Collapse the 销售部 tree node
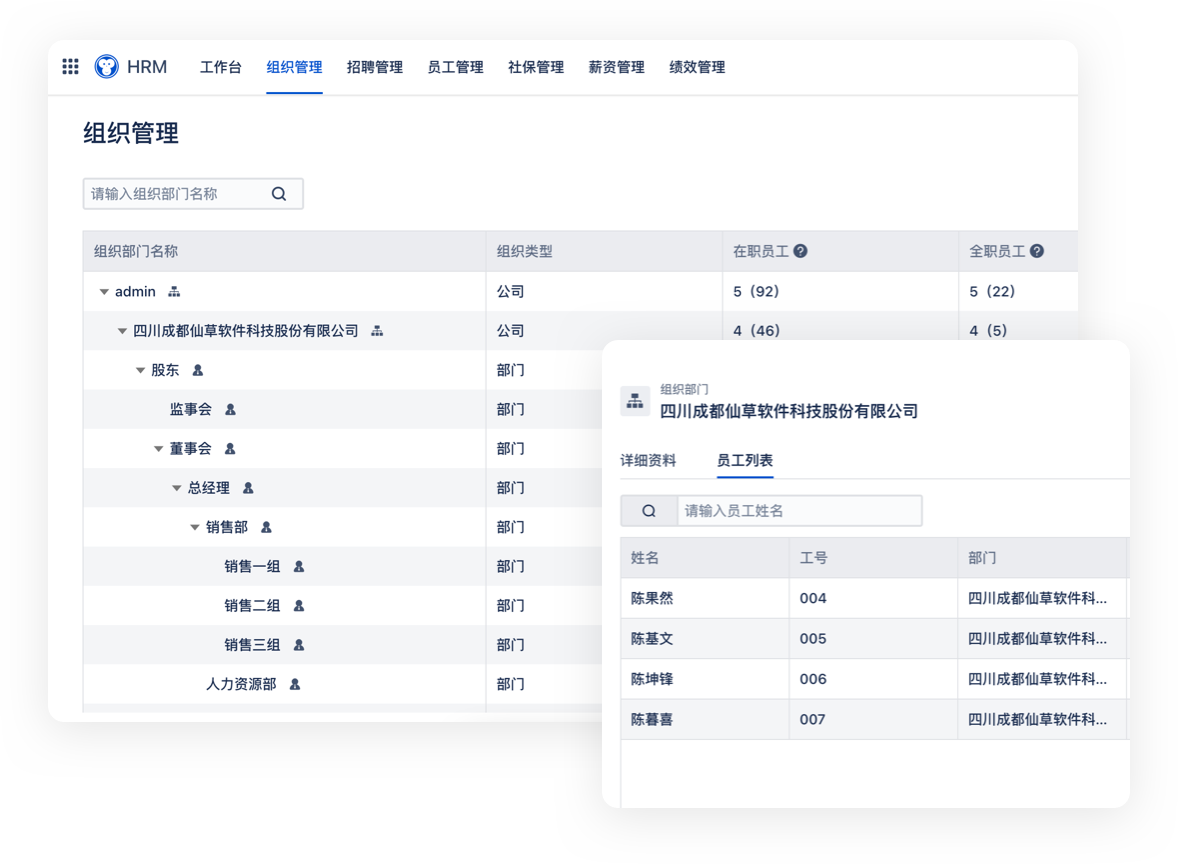The height and width of the screenshot is (864, 1178). (x=195, y=528)
